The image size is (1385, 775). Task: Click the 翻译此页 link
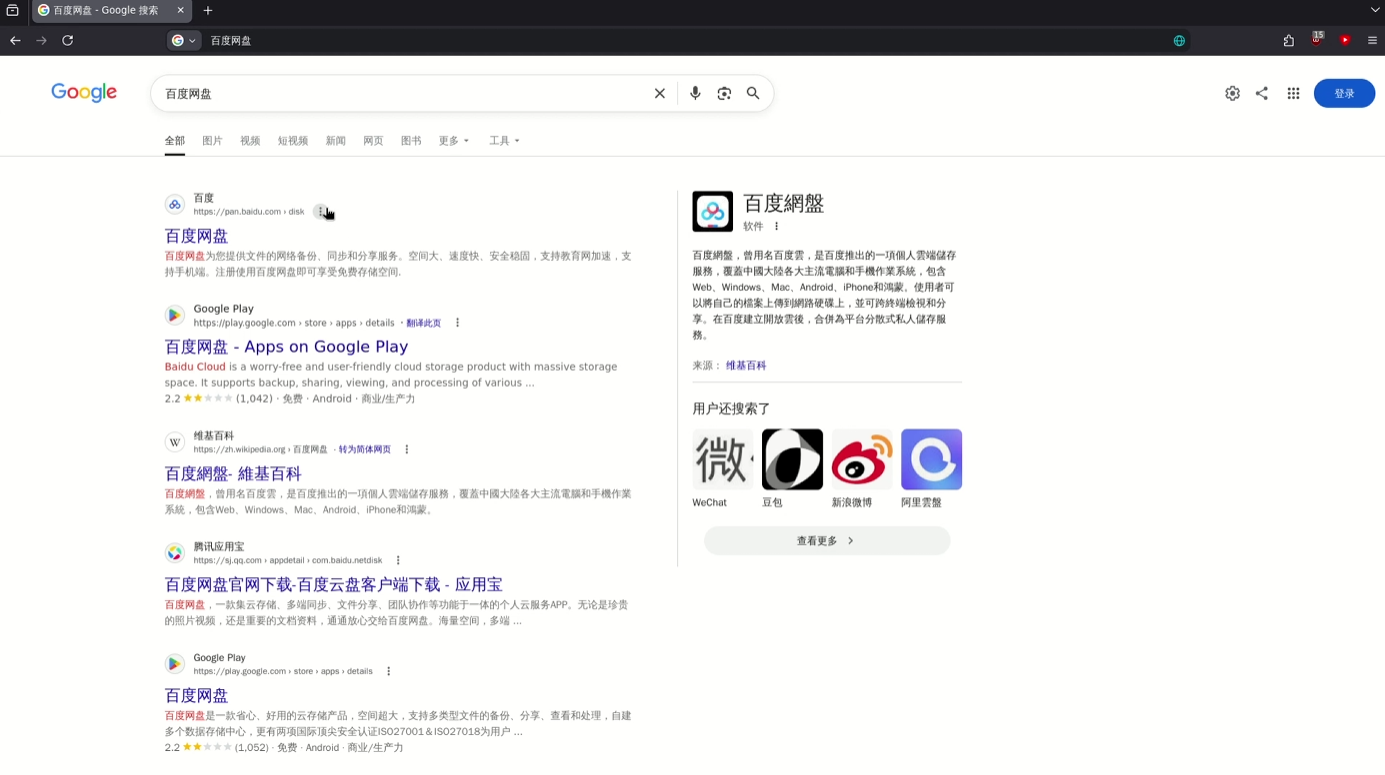423,323
